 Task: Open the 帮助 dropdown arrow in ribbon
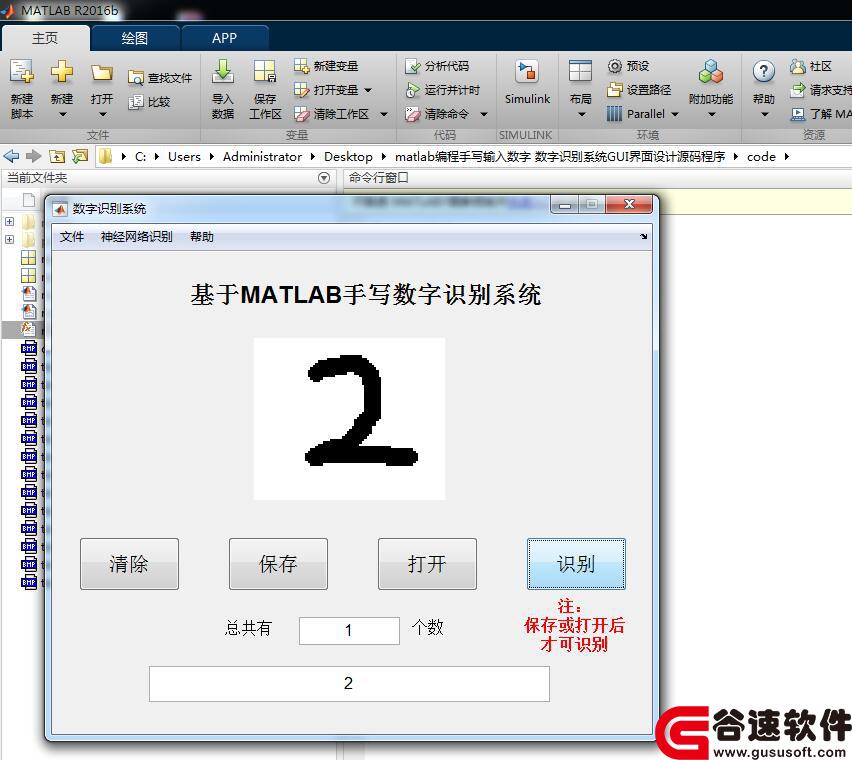[765, 114]
